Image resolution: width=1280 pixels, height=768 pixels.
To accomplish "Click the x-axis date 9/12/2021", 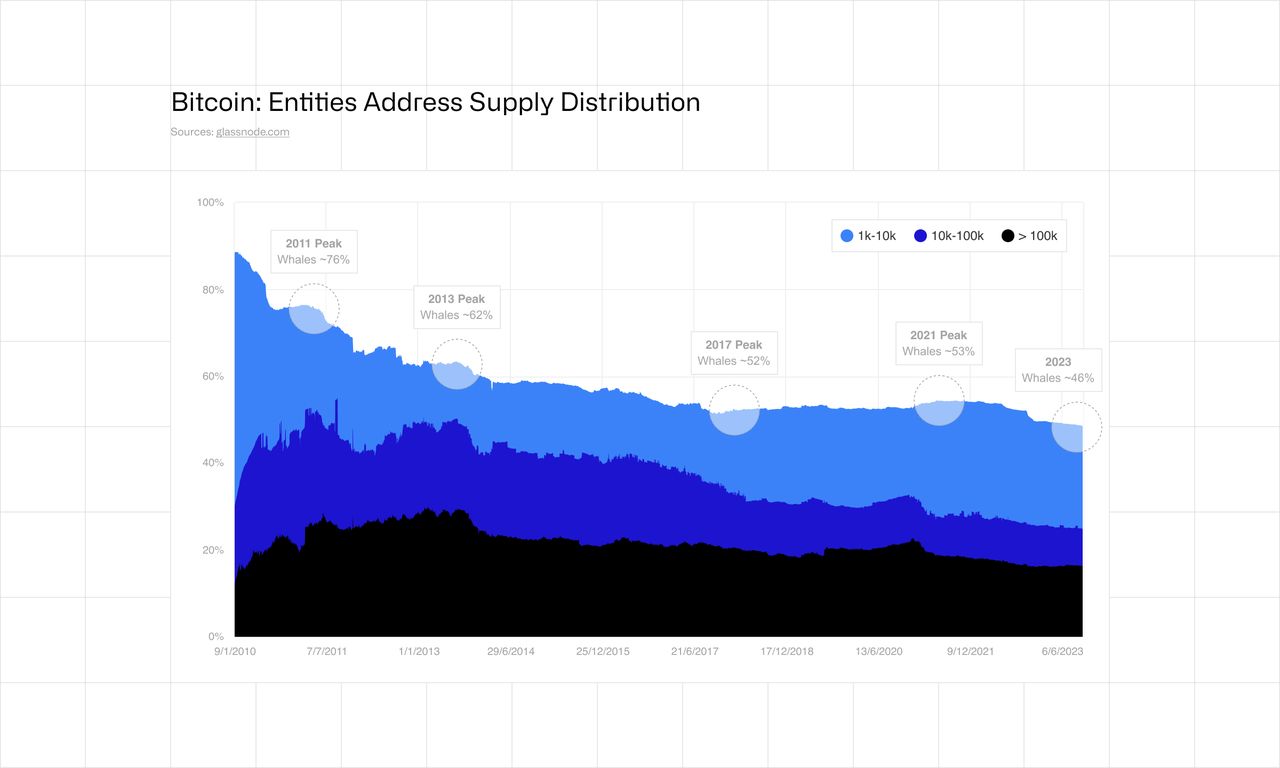I will (x=971, y=651).
